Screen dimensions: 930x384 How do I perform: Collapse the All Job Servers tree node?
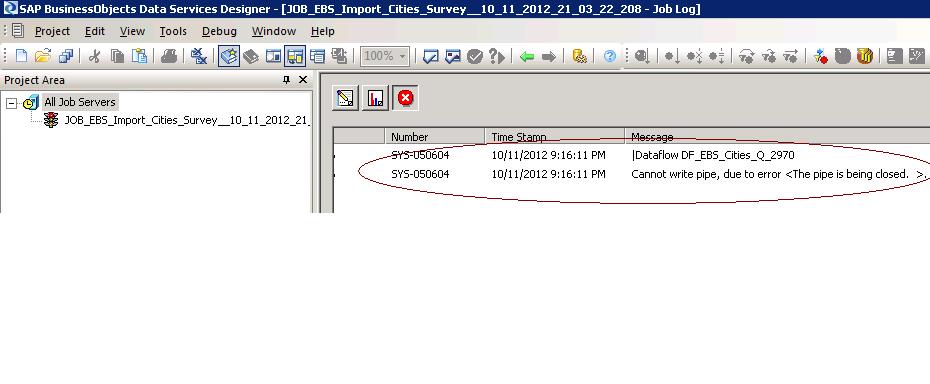(11, 103)
